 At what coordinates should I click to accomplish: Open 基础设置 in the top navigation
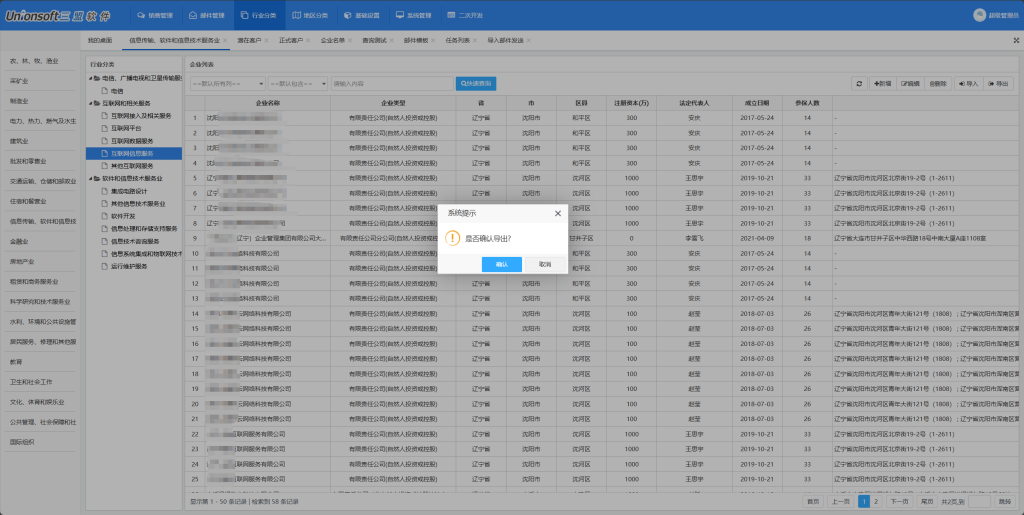tap(362, 15)
